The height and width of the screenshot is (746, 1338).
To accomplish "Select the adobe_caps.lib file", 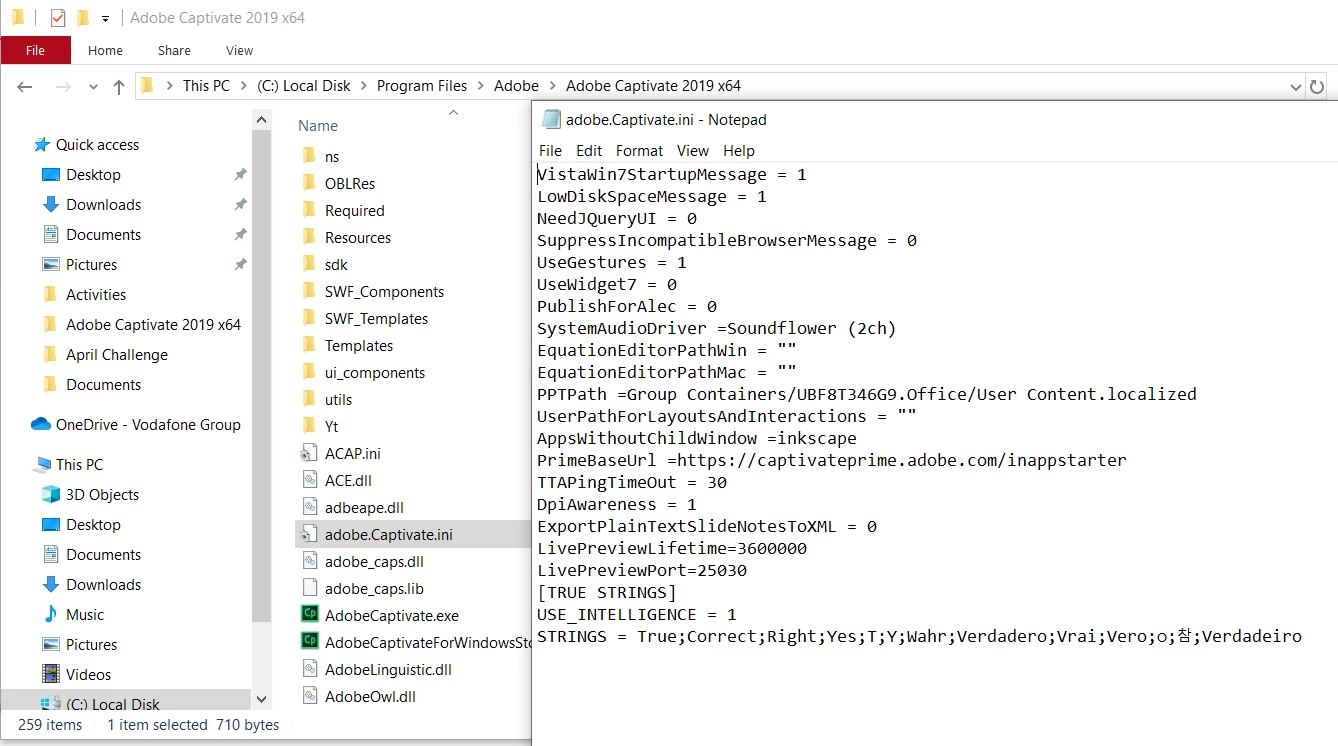I will click(374, 589).
